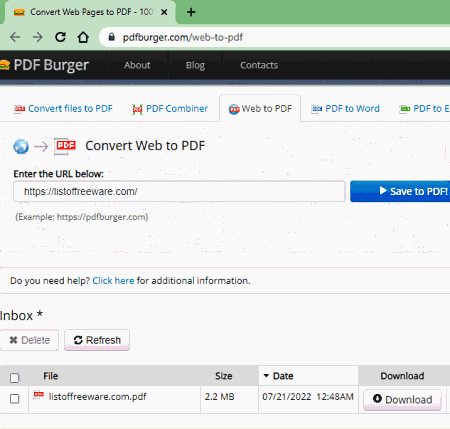Click the Convert Web to PDF heading
The image size is (450, 429).
click(x=145, y=146)
